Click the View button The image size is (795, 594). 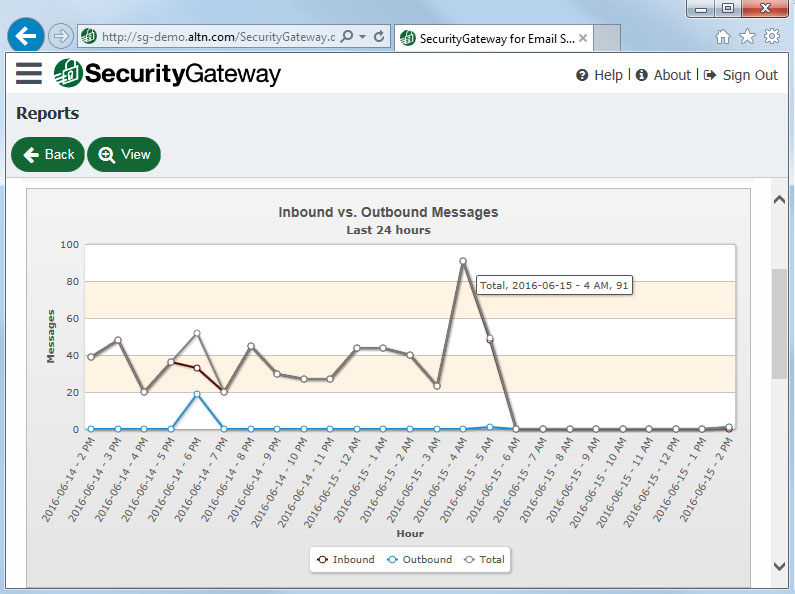pos(124,155)
